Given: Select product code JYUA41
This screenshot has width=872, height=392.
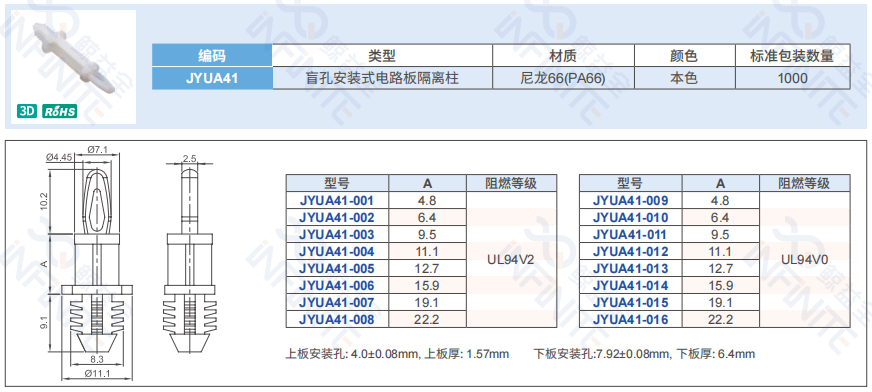Looking at the screenshot, I should click(x=212, y=78).
